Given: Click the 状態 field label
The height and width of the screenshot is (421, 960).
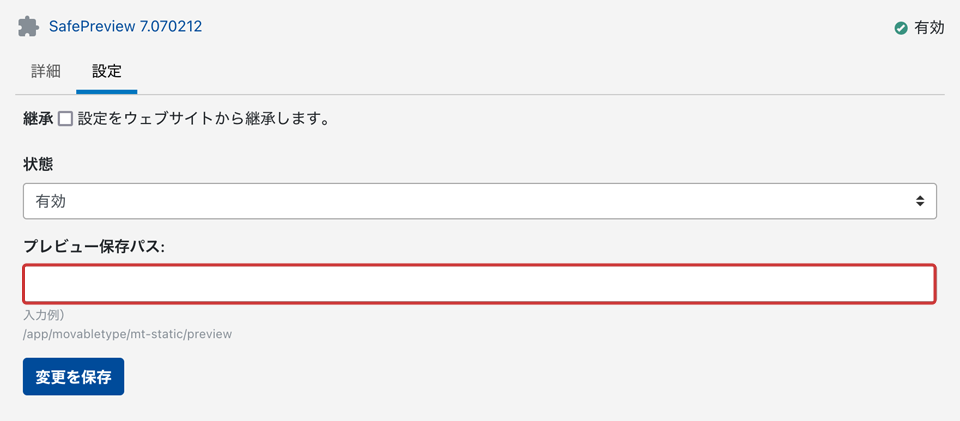Looking at the screenshot, I should click(x=38, y=163).
